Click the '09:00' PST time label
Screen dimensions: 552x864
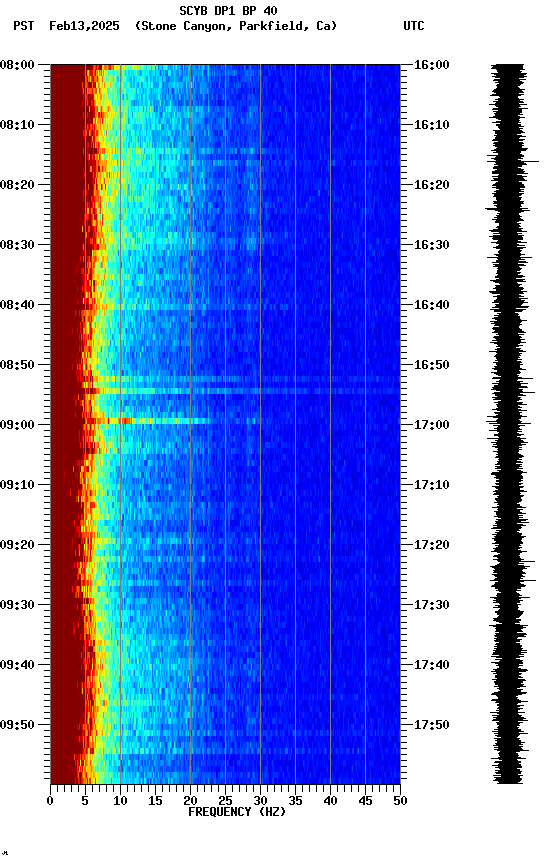click(x=17, y=425)
